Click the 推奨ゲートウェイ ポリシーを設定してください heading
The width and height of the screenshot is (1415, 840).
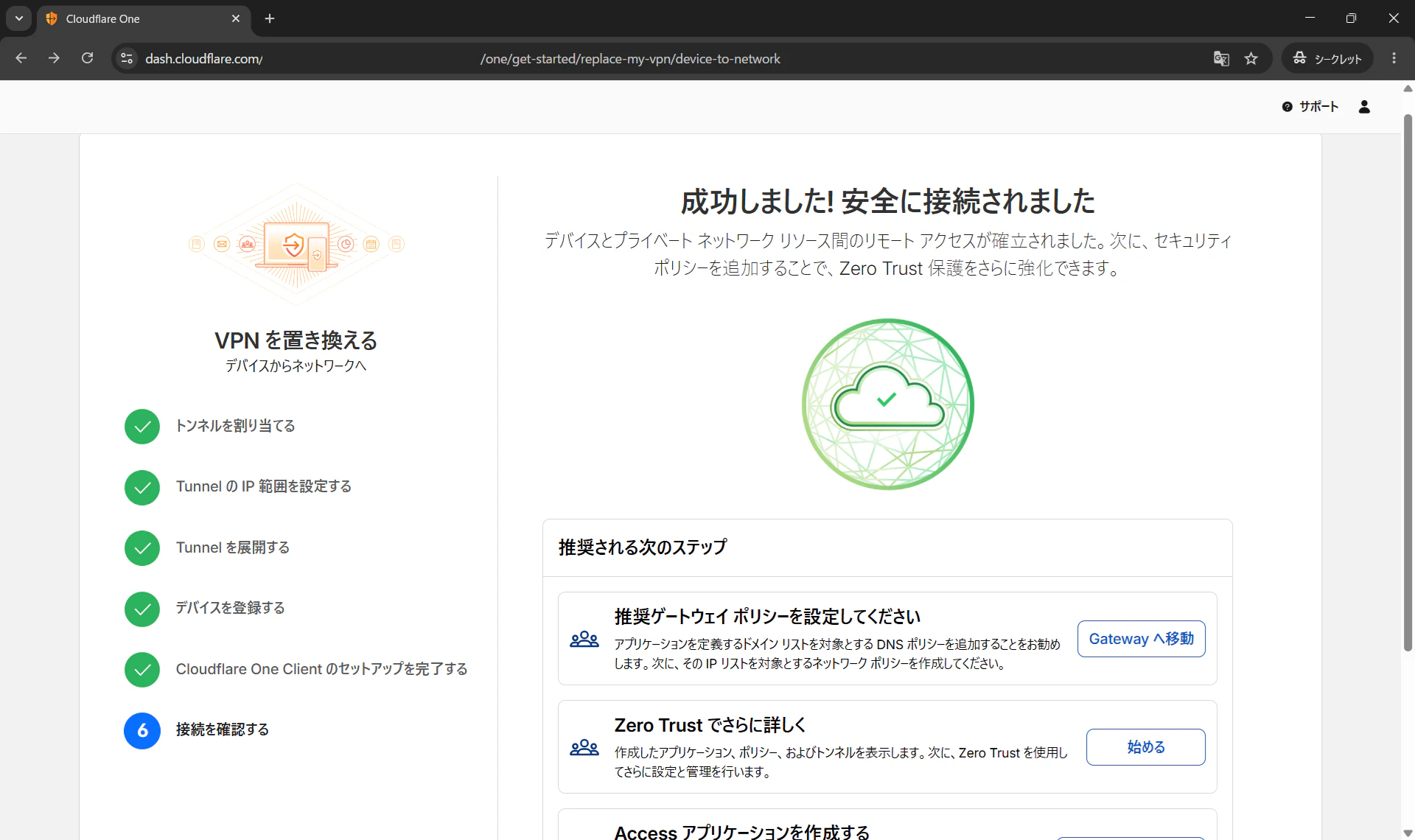[767, 617]
